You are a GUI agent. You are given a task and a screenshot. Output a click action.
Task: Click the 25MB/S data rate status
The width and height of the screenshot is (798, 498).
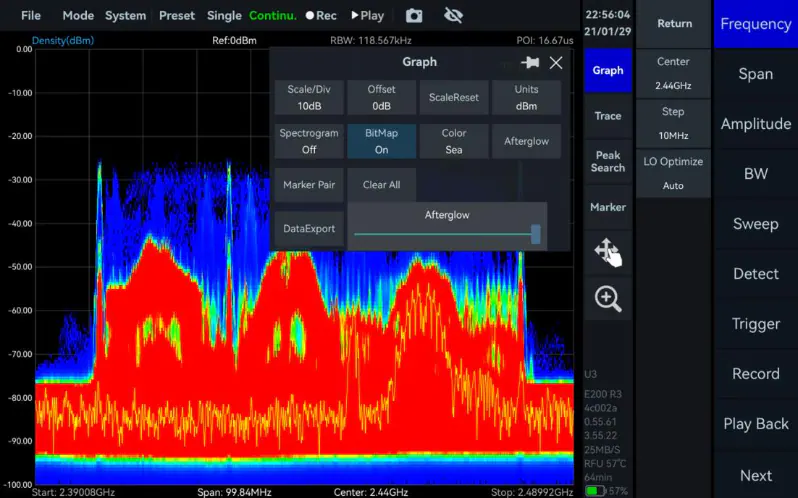(602, 450)
